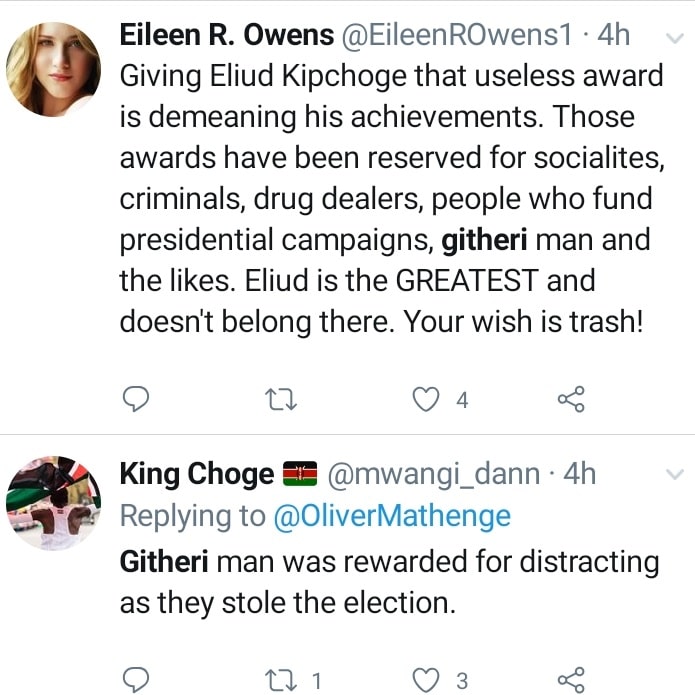695x695 pixels.
Task: Share Eileen R. Owens' tweet
Action: pos(571,400)
